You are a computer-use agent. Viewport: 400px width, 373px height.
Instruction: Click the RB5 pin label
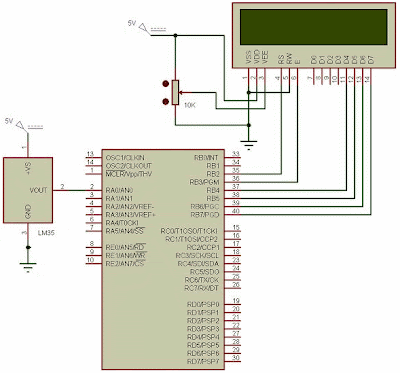click(213, 198)
